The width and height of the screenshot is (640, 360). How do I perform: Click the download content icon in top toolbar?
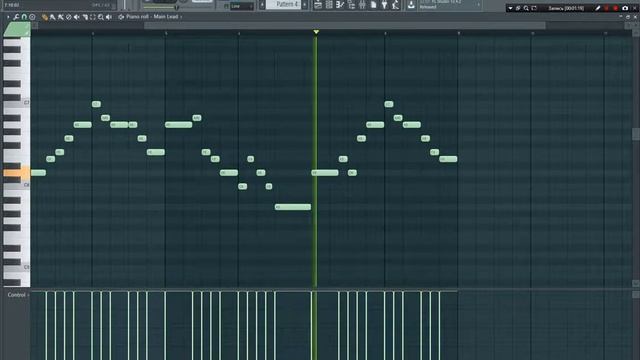click(x=411, y=5)
